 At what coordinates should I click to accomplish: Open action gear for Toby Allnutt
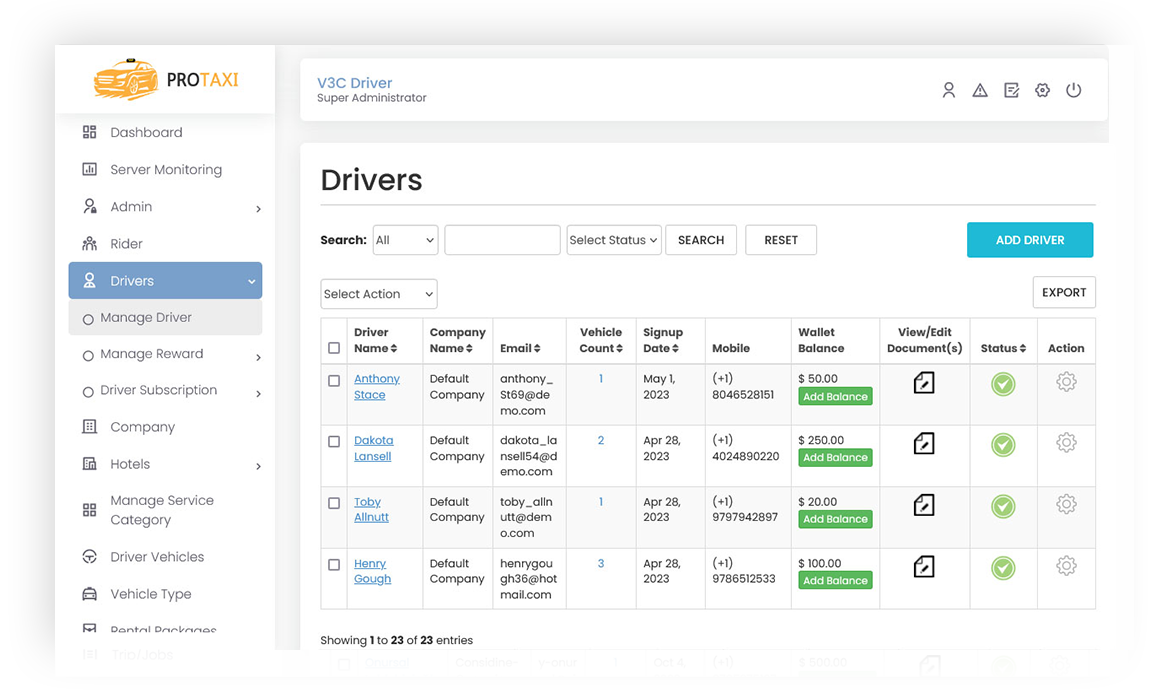[1066, 504]
